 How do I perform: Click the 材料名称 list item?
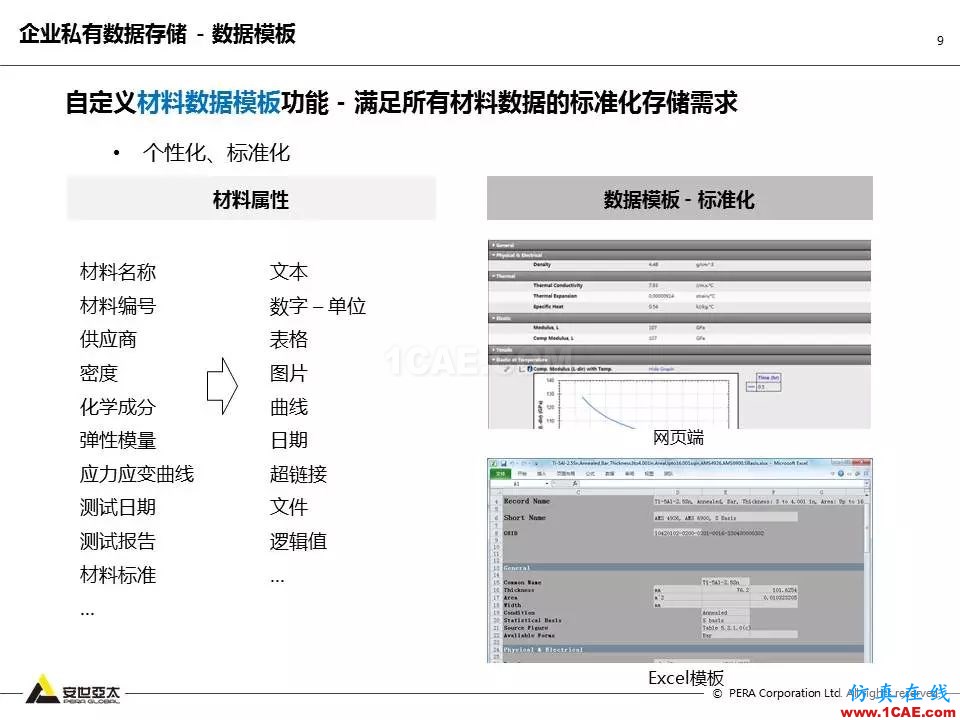pyautogui.click(x=118, y=272)
